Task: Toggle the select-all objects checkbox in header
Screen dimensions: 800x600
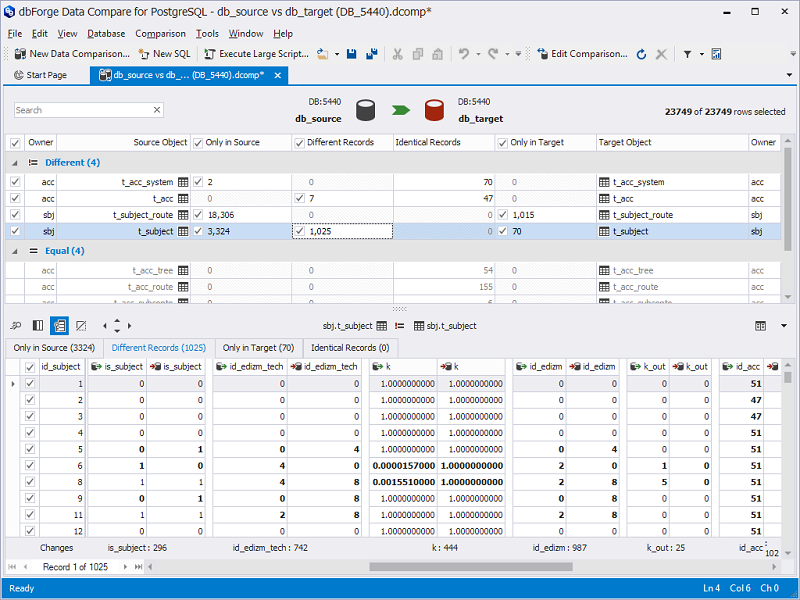Action: tap(15, 143)
